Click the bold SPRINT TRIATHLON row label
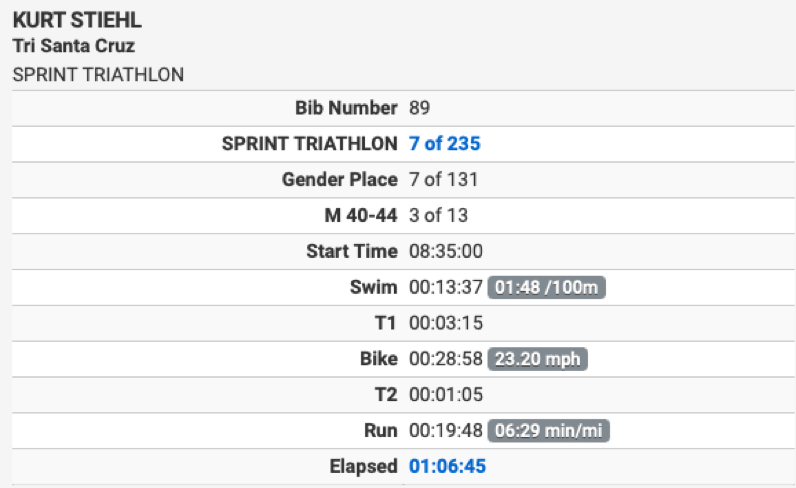This screenshot has height=488, width=796. click(x=310, y=144)
